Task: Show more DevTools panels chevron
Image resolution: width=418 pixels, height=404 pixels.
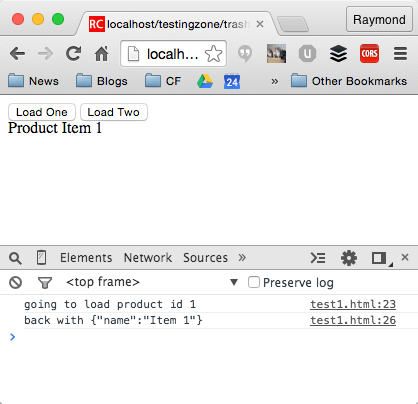Action: [242, 257]
